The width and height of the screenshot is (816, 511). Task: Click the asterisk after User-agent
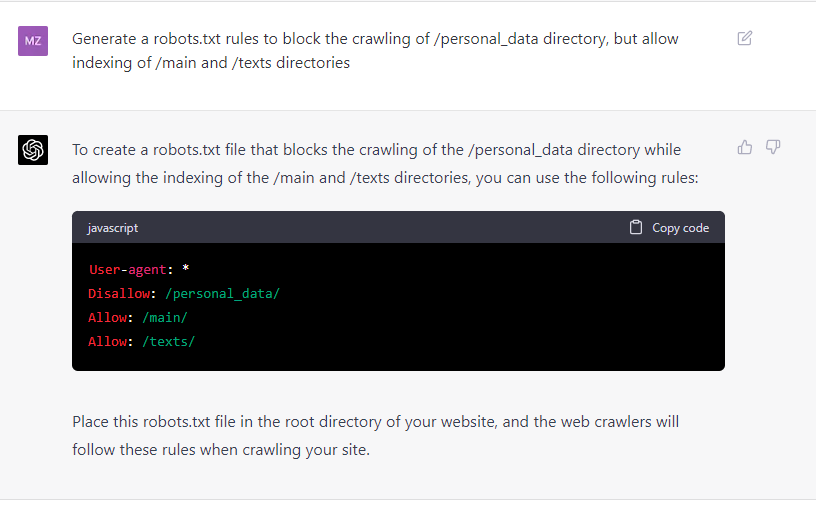click(x=185, y=269)
